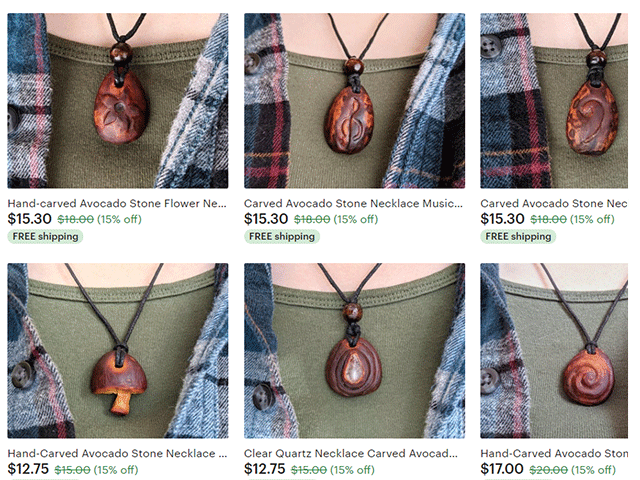Open the treble clef carved necklace photo
This screenshot has width=640, height=480.
(354, 101)
